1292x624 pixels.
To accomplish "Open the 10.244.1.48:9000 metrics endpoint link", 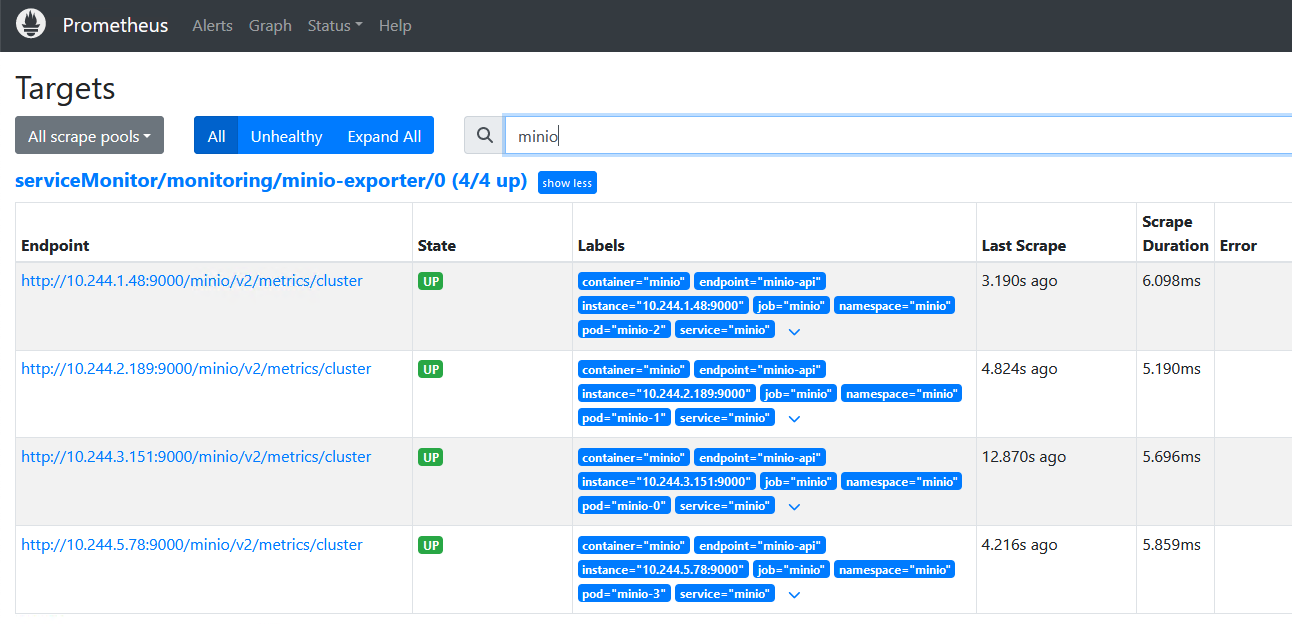I will 192,281.
